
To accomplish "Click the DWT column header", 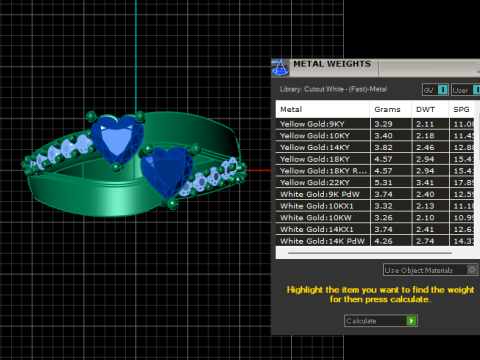I will click(x=430, y=109).
